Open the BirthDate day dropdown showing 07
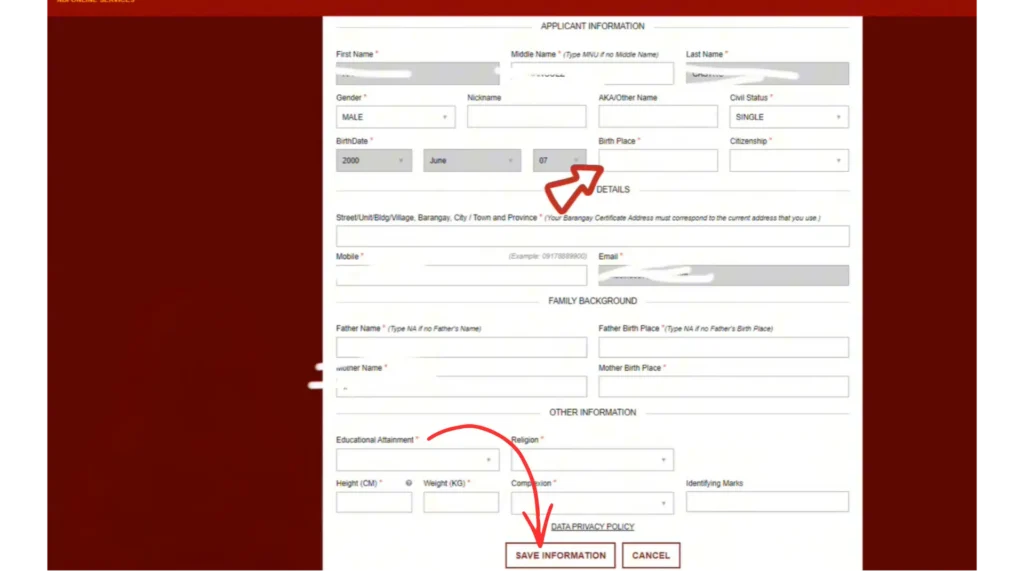1024x576 pixels. [559, 160]
